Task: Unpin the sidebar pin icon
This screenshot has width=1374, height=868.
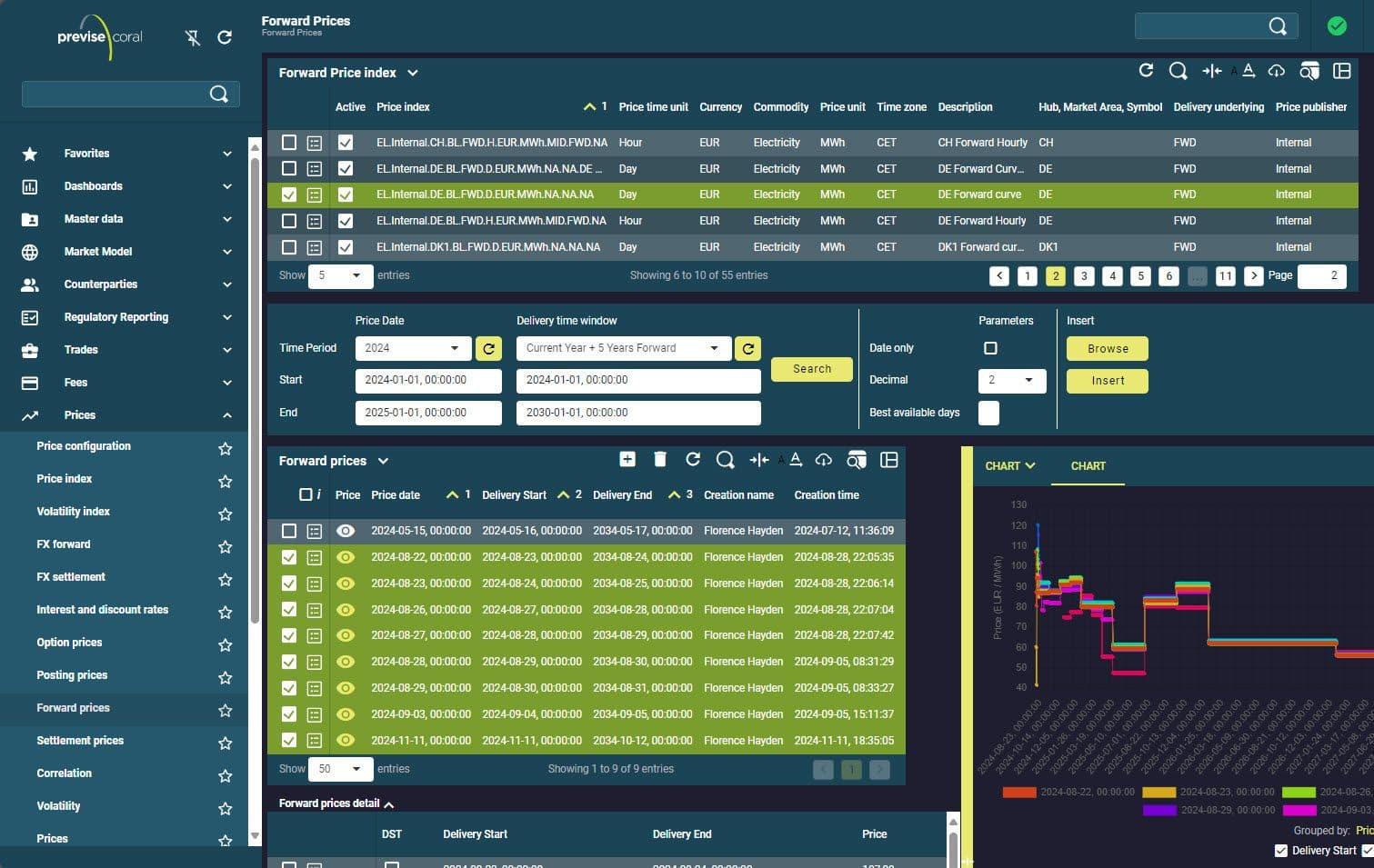Action: point(192,38)
